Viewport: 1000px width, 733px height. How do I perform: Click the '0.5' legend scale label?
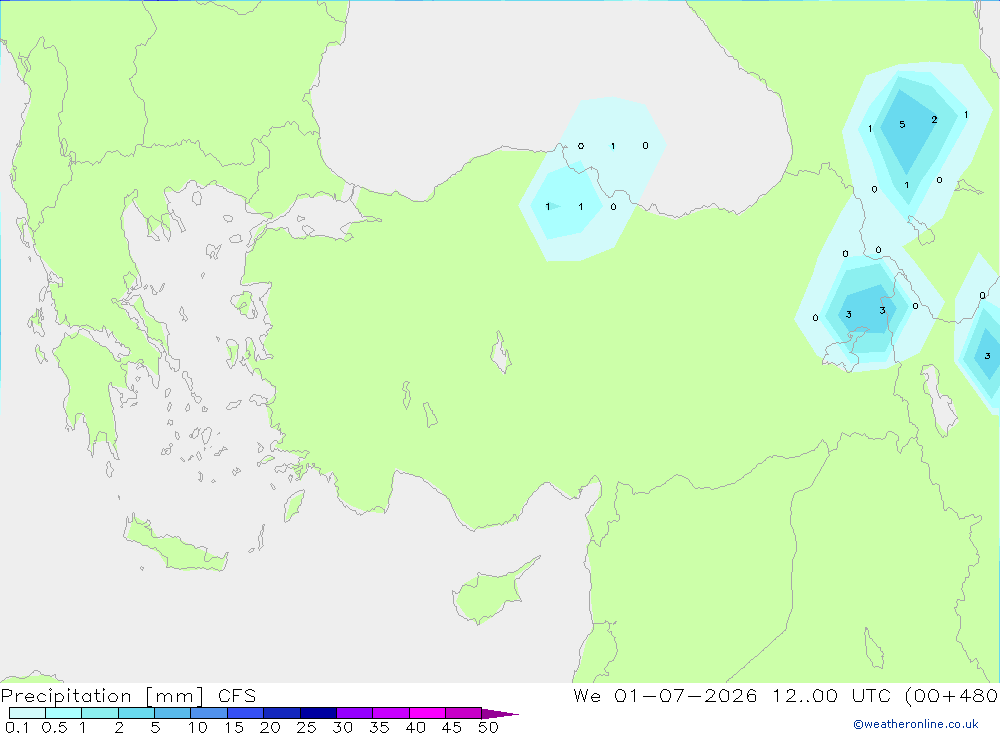pos(54,727)
